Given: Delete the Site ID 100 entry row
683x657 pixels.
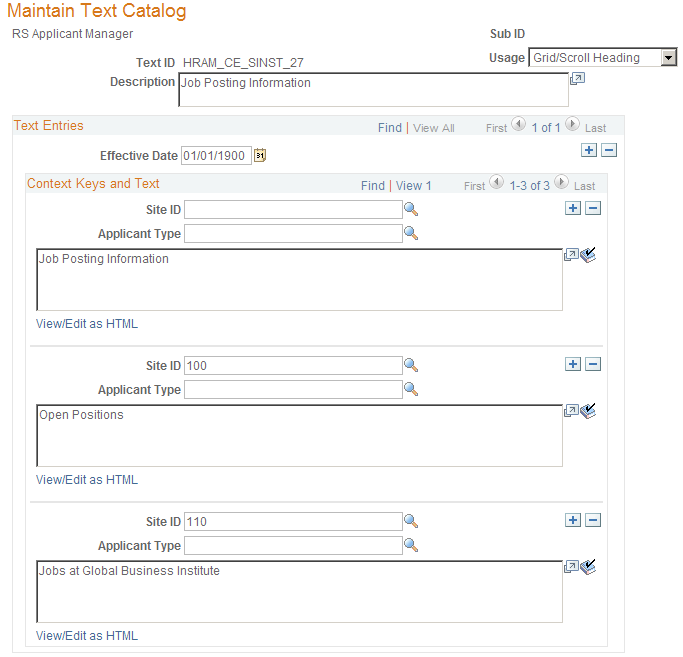Looking at the screenshot, I should coord(593,364).
